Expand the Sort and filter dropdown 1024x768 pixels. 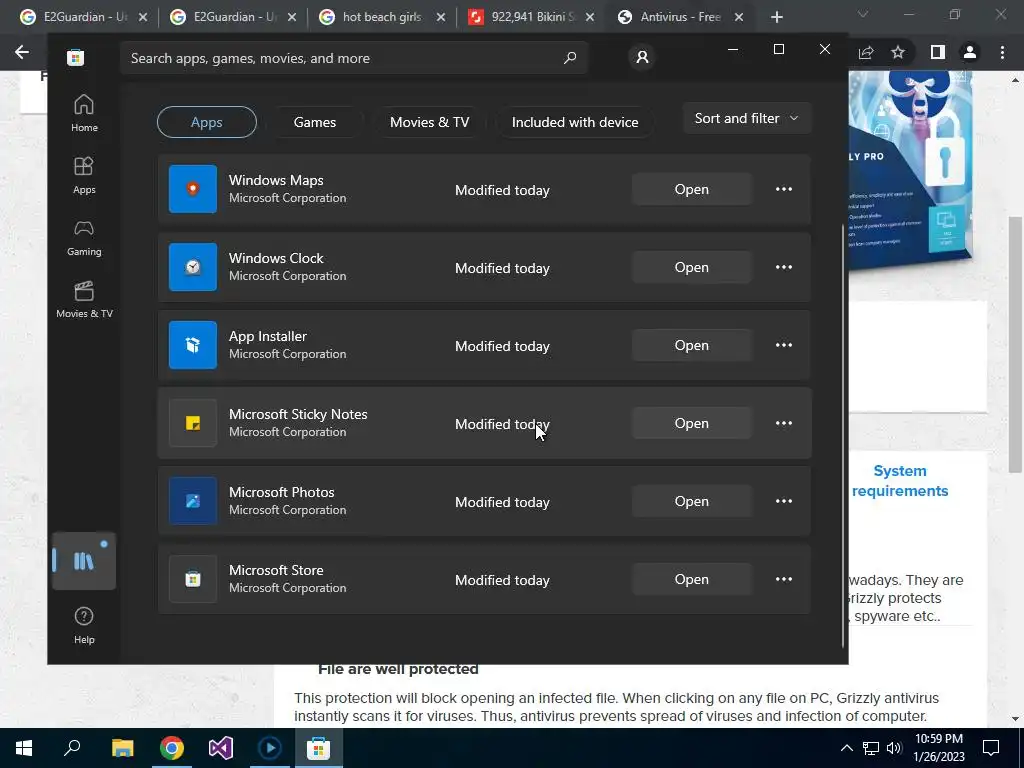pos(747,118)
